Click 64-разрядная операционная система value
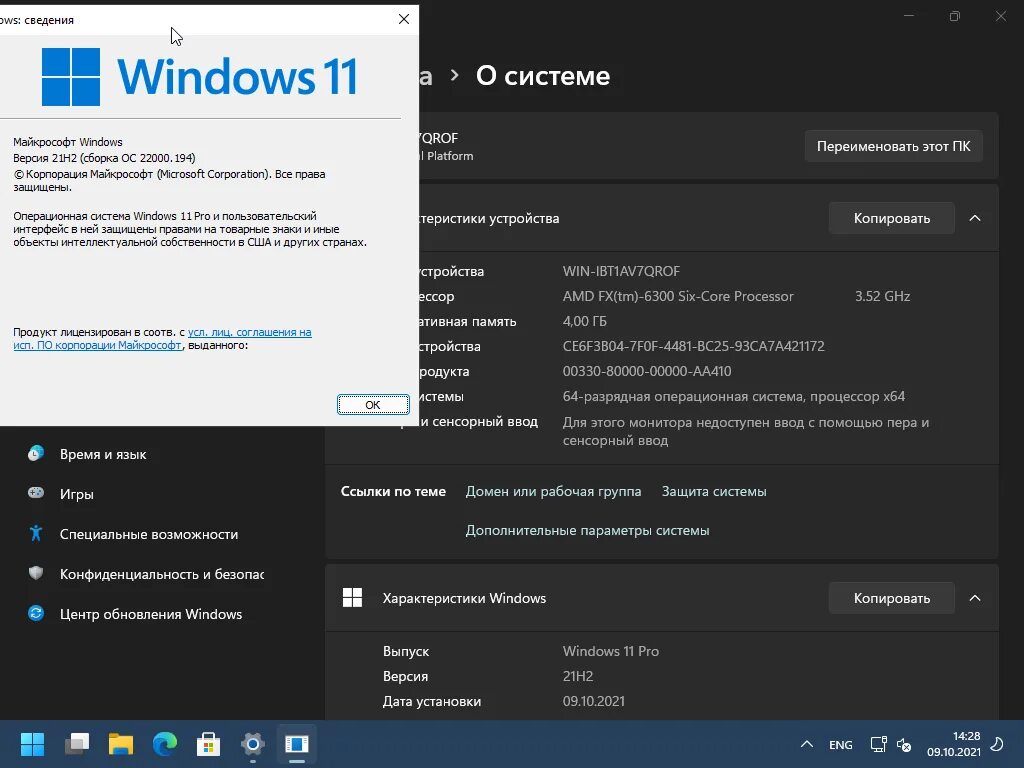 pyautogui.click(x=733, y=396)
